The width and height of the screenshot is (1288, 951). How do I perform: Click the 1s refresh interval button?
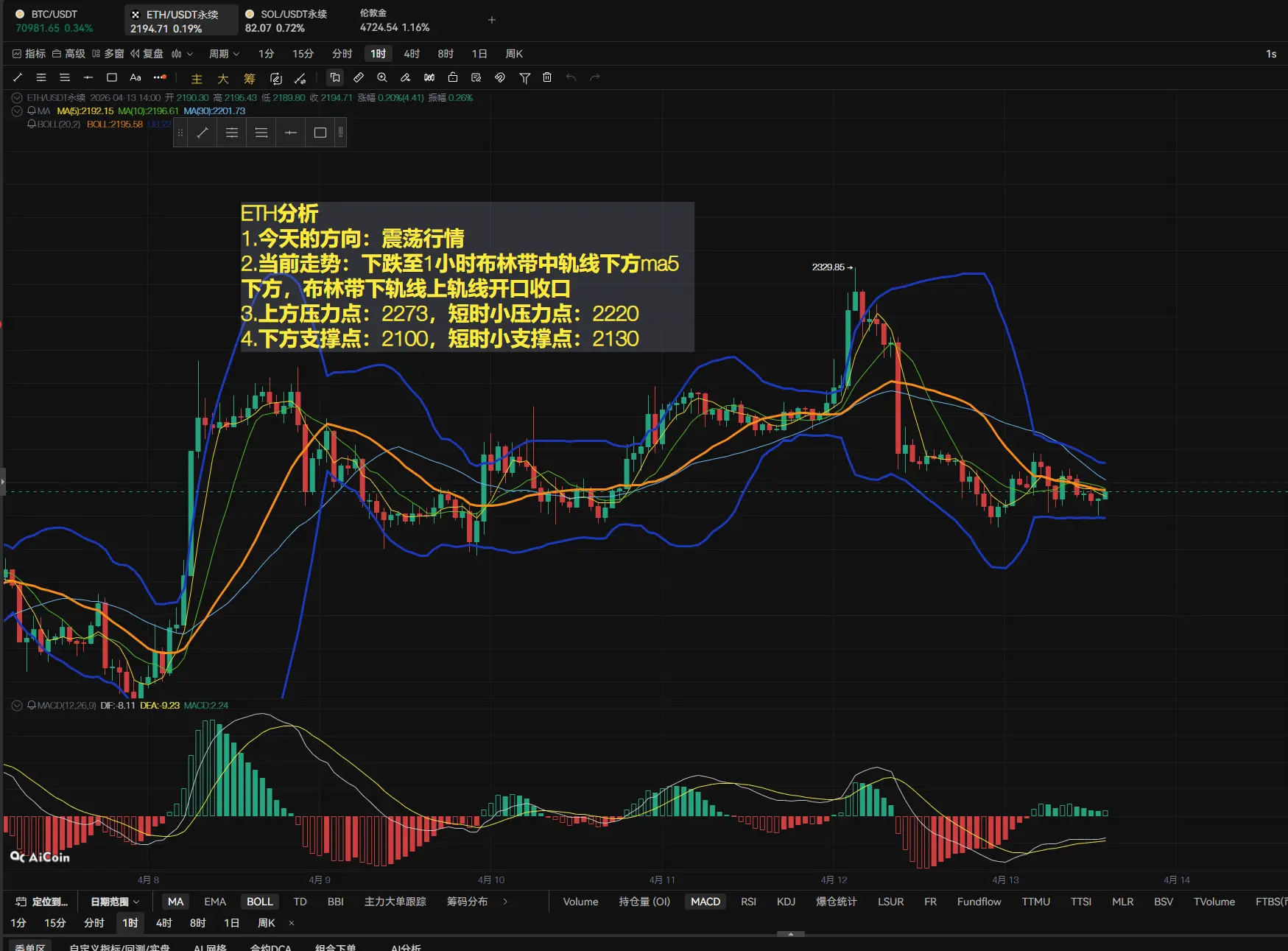pos(1271,54)
